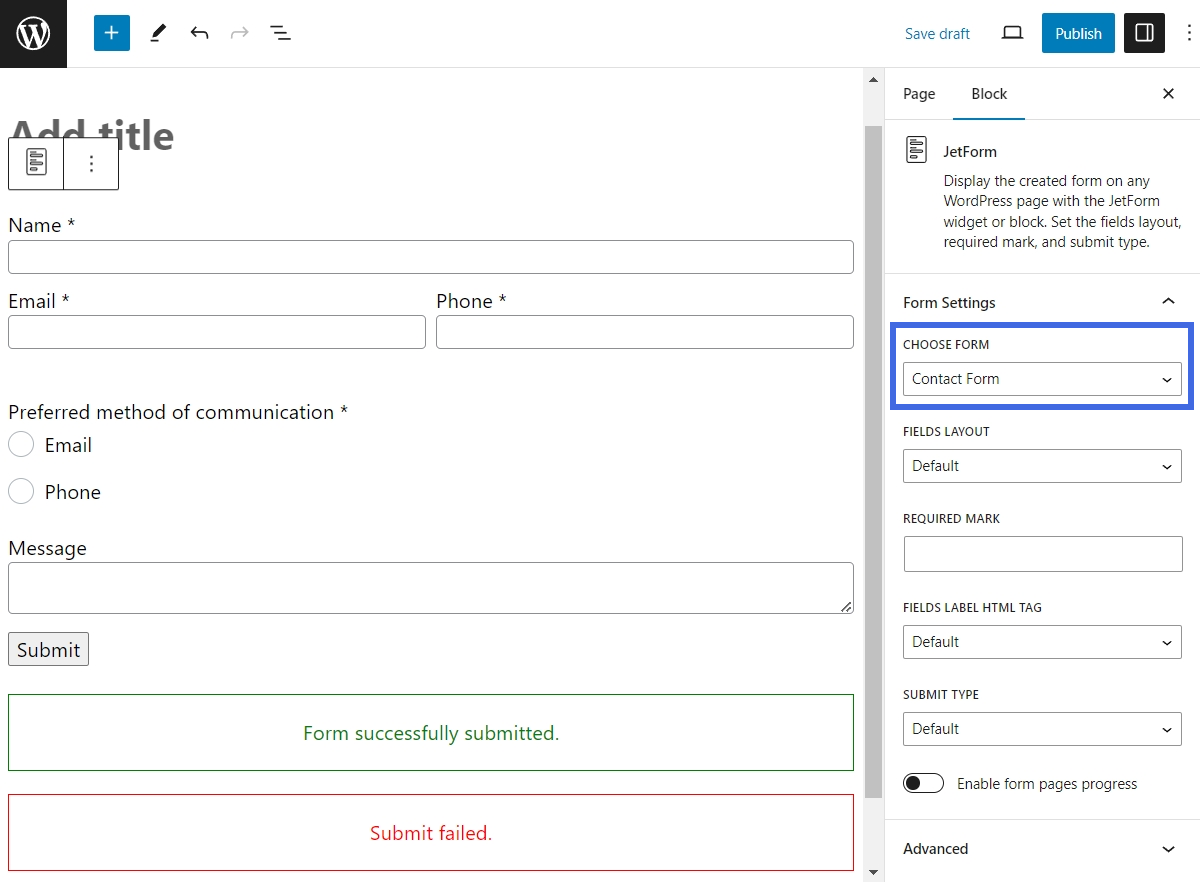Image resolution: width=1200 pixels, height=882 pixels.
Task: Click the Publish button
Action: point(1078,33)
